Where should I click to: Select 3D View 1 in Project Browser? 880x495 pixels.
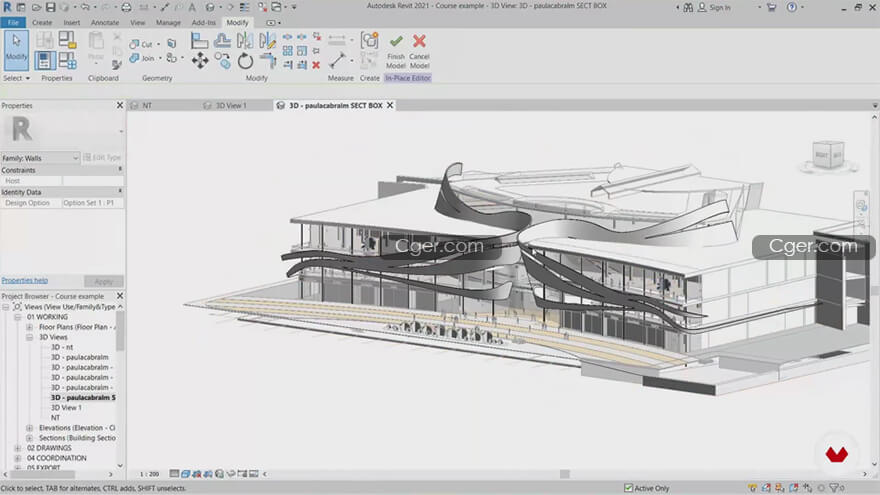tap(66, 408)
